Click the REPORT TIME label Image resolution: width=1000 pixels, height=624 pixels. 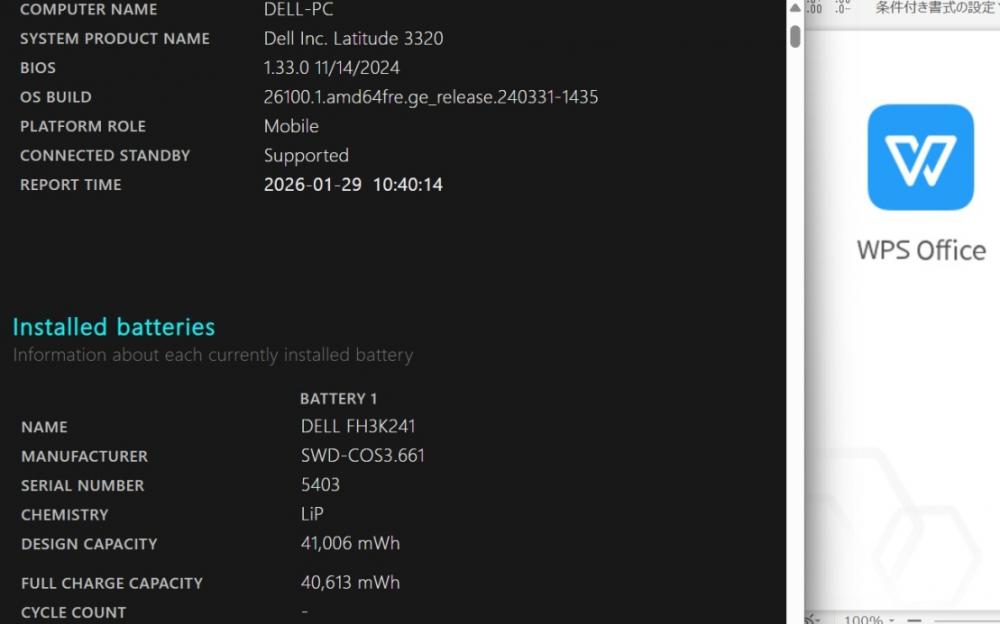70,185
